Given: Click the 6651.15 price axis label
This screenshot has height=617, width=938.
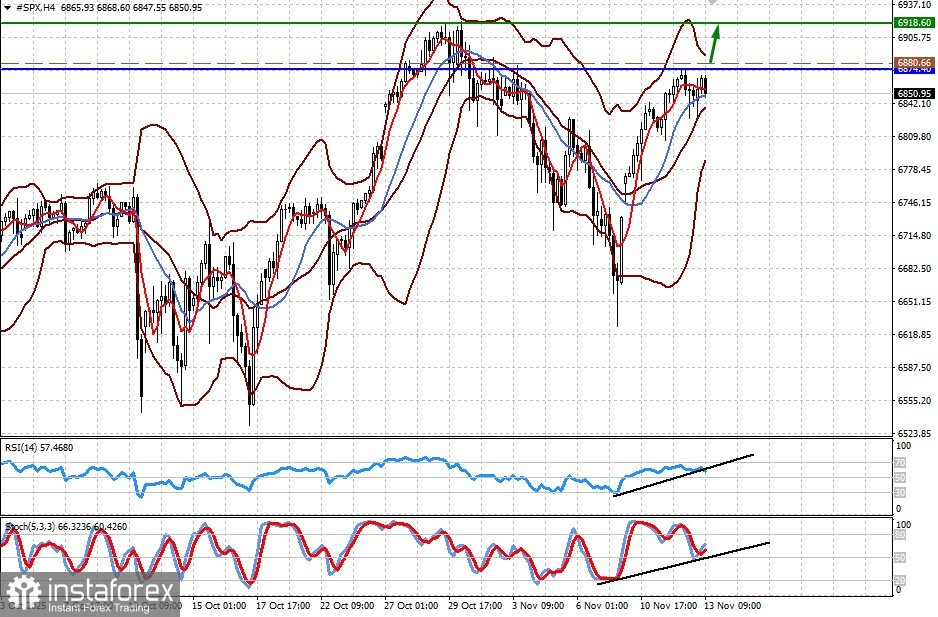Looking at the screenshot, I should pos(914,302).
